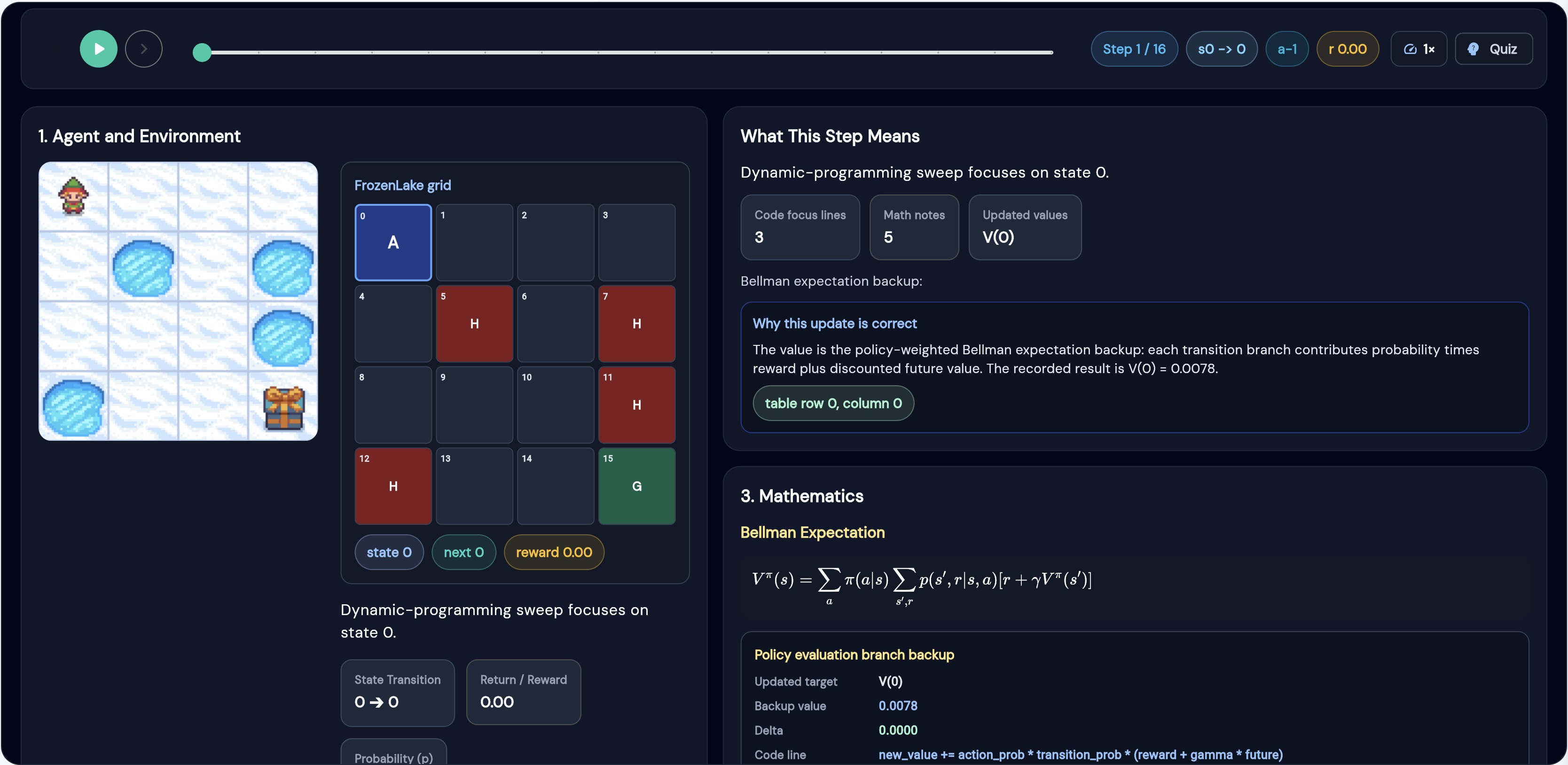Select hole cell 7
Image resolution: width=1568 pixels, height=765 pixels.
(637, 324)
